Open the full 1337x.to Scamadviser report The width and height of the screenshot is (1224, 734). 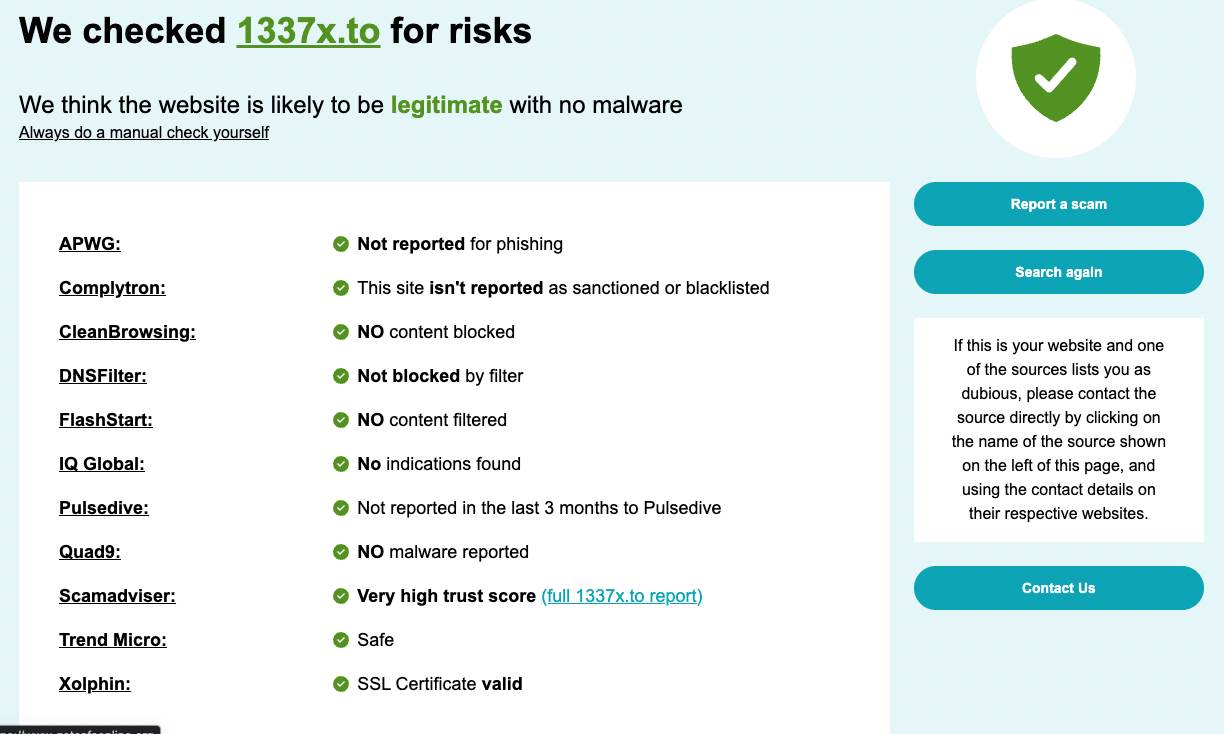click(x=621, y=596)
